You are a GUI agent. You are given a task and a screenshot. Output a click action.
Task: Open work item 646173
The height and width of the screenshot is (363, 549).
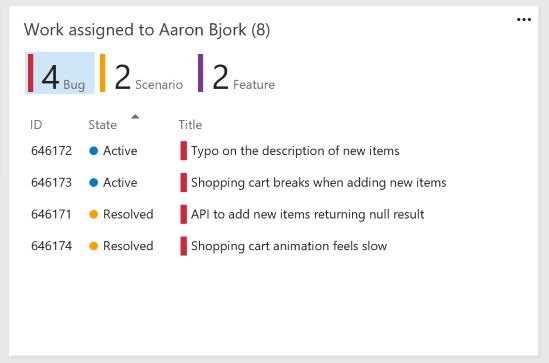tap(51, 182)
